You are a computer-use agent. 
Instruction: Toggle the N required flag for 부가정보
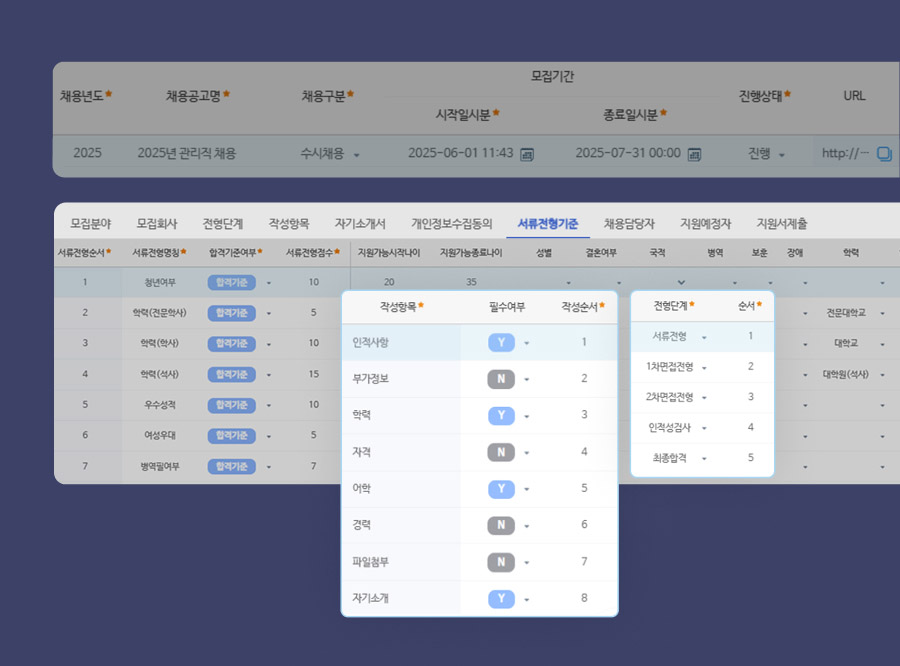click(501, 379)
